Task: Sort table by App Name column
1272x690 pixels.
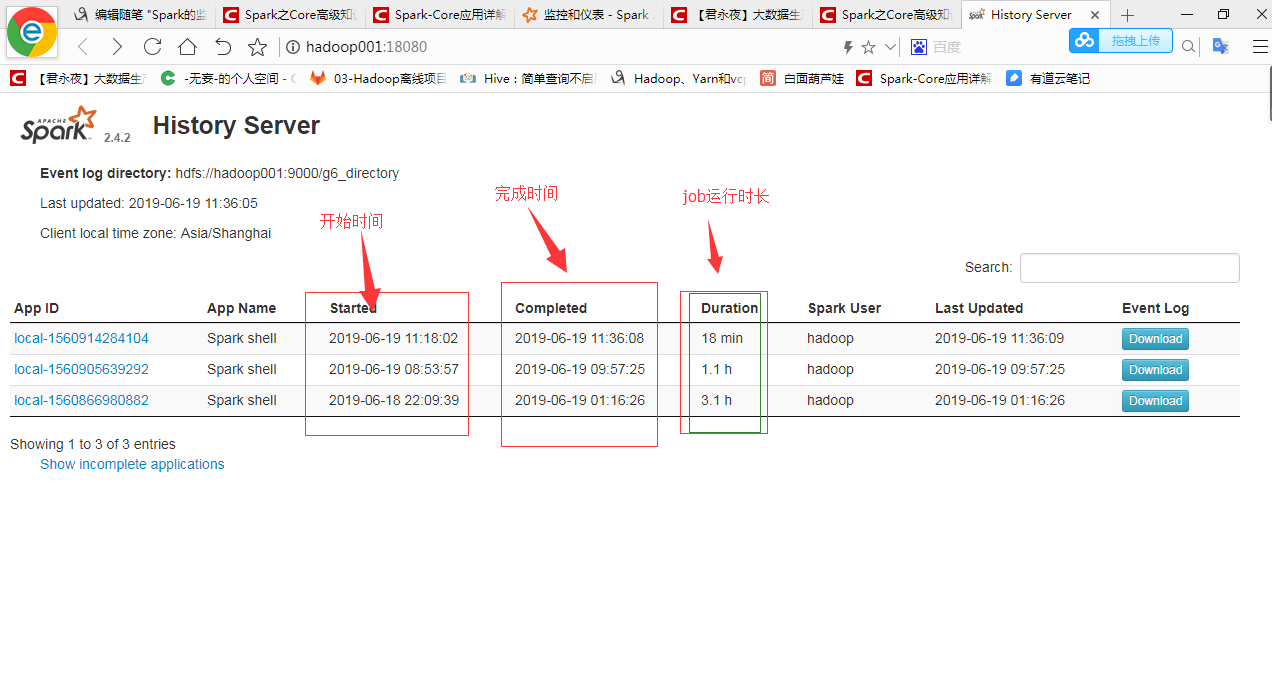Action: 241,308
